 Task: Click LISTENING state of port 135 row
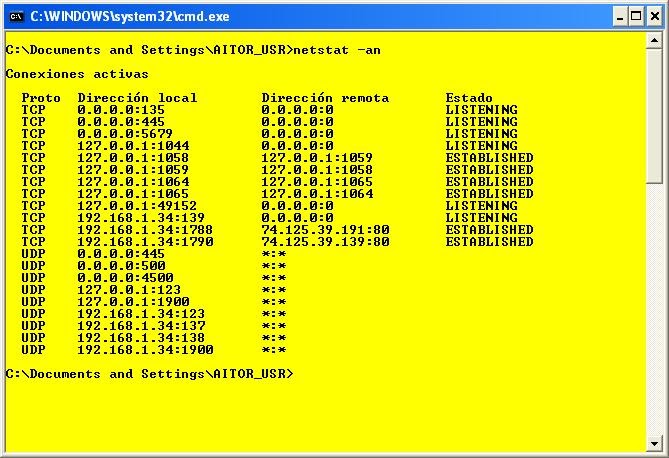point(482,110)
